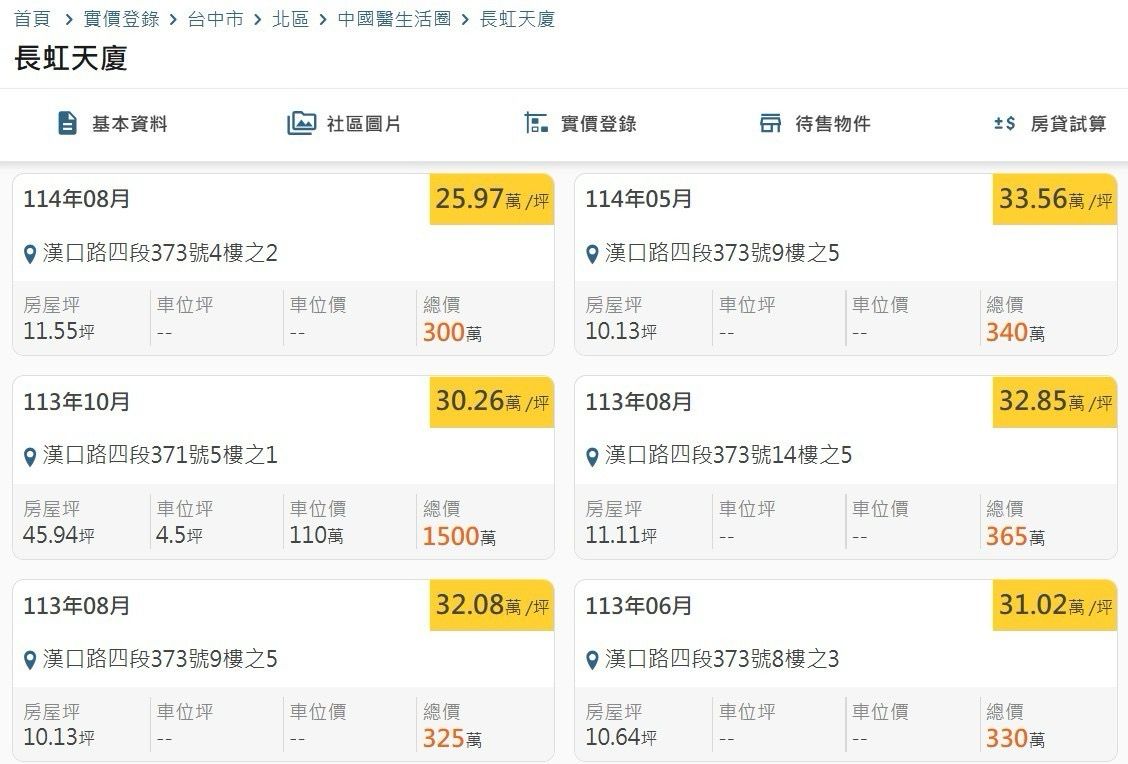Click the 基本資料 document icon
The height and width of the screenshot is (764, 1128).
[x=67, y=123]
